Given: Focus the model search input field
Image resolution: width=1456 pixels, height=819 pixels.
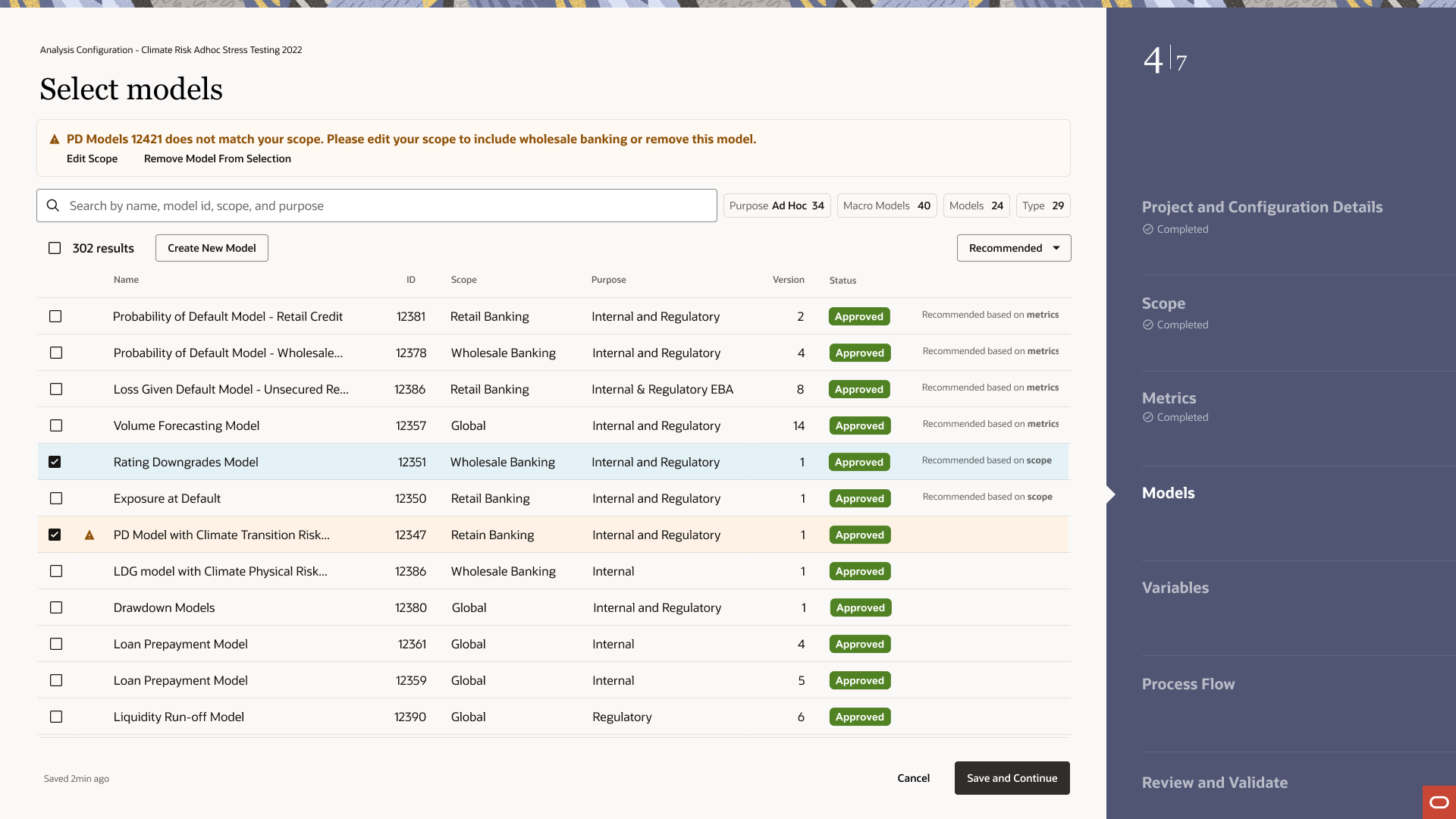Looking at the screenshot, I should pyautogui.click(x=377, y=206).
